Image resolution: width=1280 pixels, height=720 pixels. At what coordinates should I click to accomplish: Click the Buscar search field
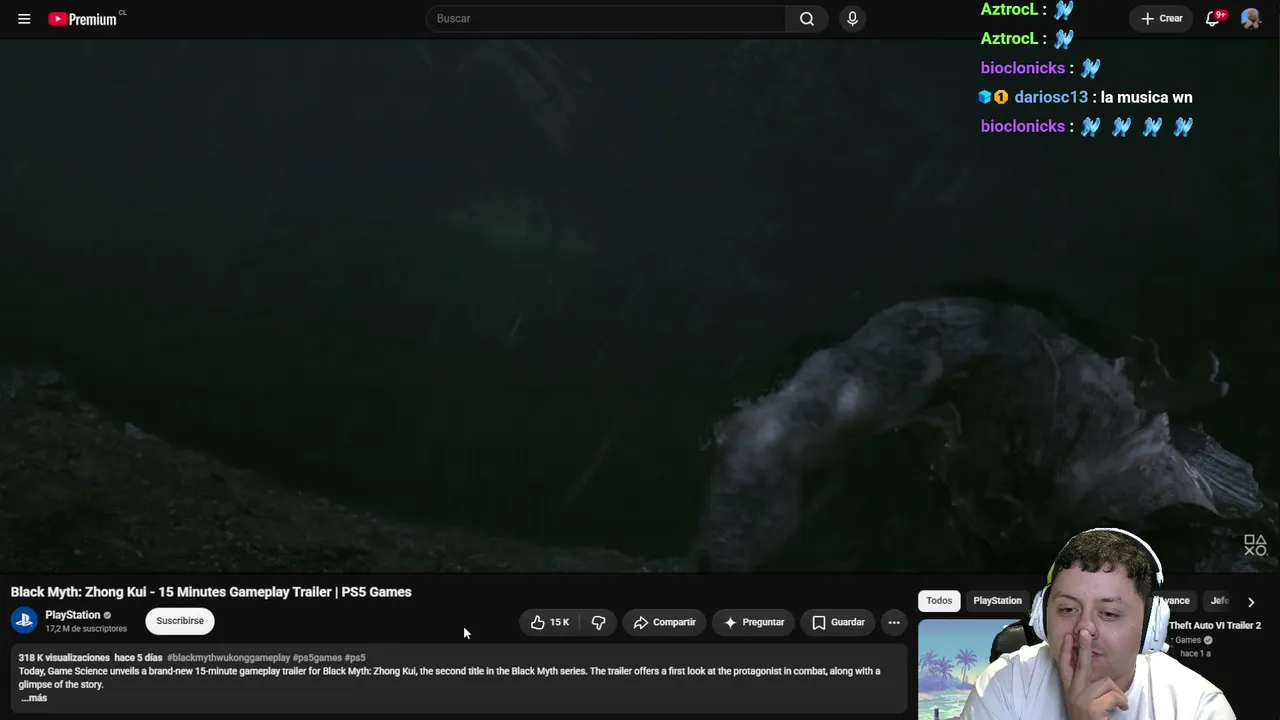pos(606,19)
